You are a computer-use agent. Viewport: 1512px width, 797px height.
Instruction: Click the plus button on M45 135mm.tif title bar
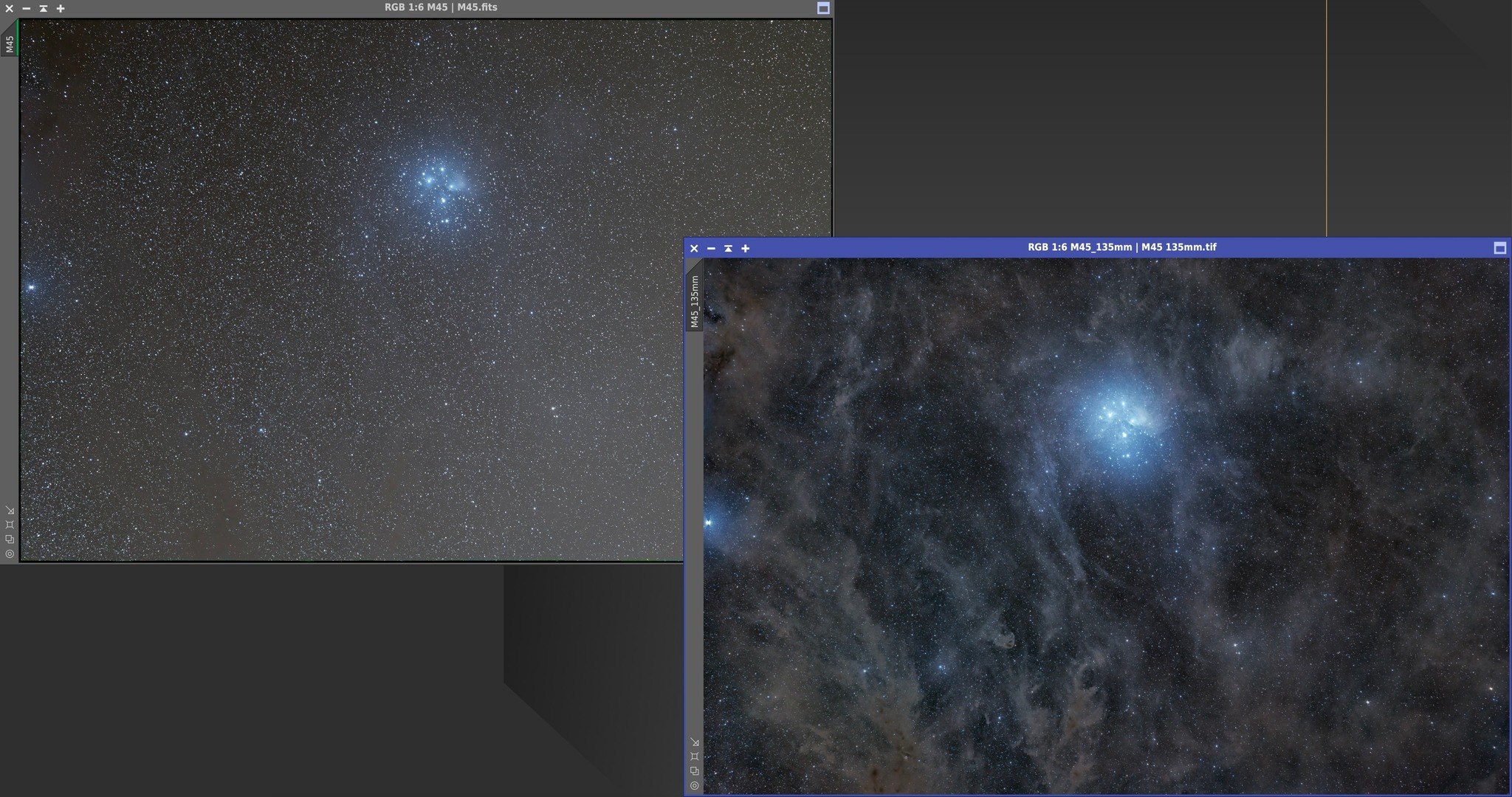745,248
